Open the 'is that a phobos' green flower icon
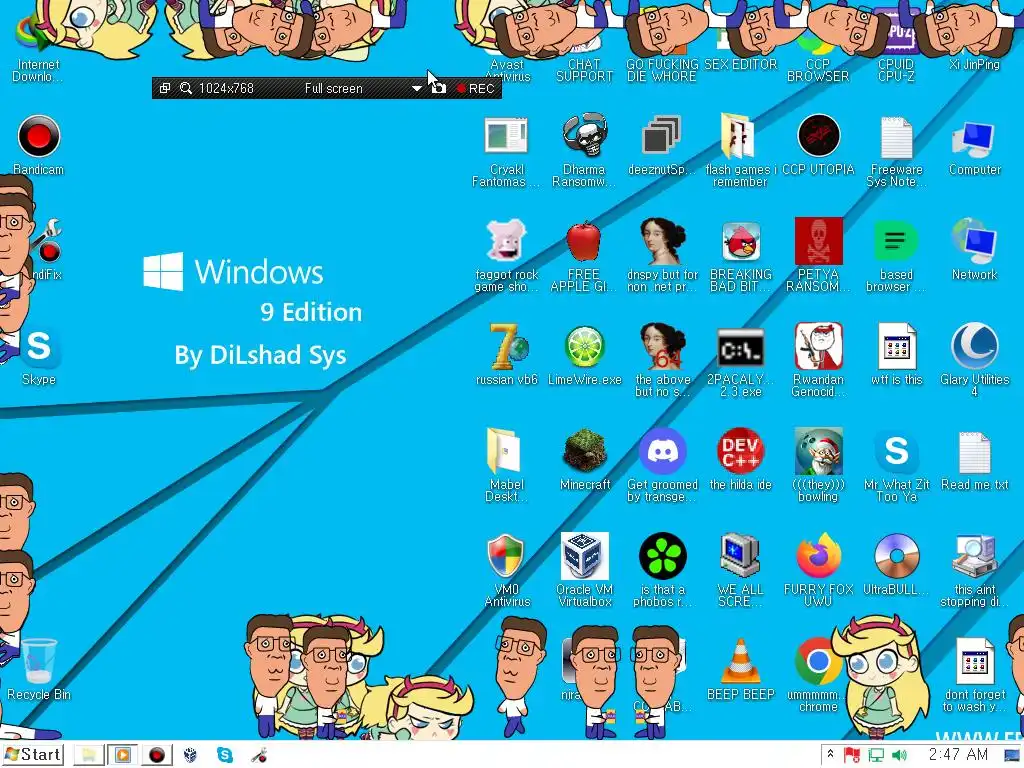The image size is (1024, 768). pos(662,556)
